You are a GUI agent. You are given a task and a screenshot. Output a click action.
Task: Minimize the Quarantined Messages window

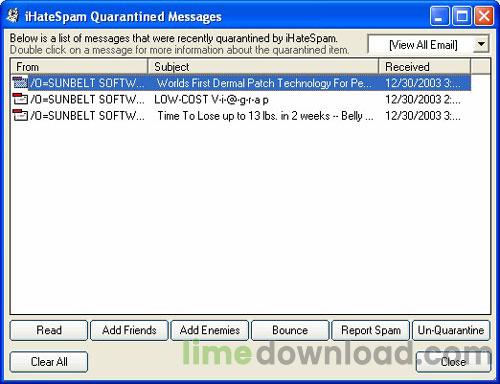439,16
